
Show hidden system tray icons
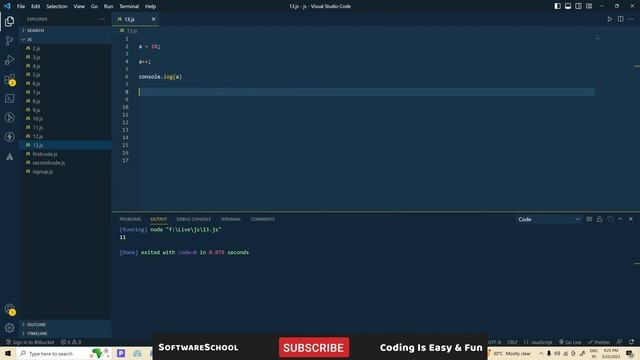[541, 353]
